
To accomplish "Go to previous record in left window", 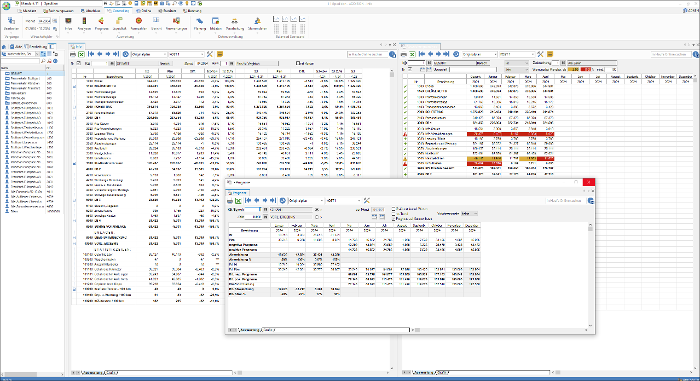I will [x=100, y=54].
